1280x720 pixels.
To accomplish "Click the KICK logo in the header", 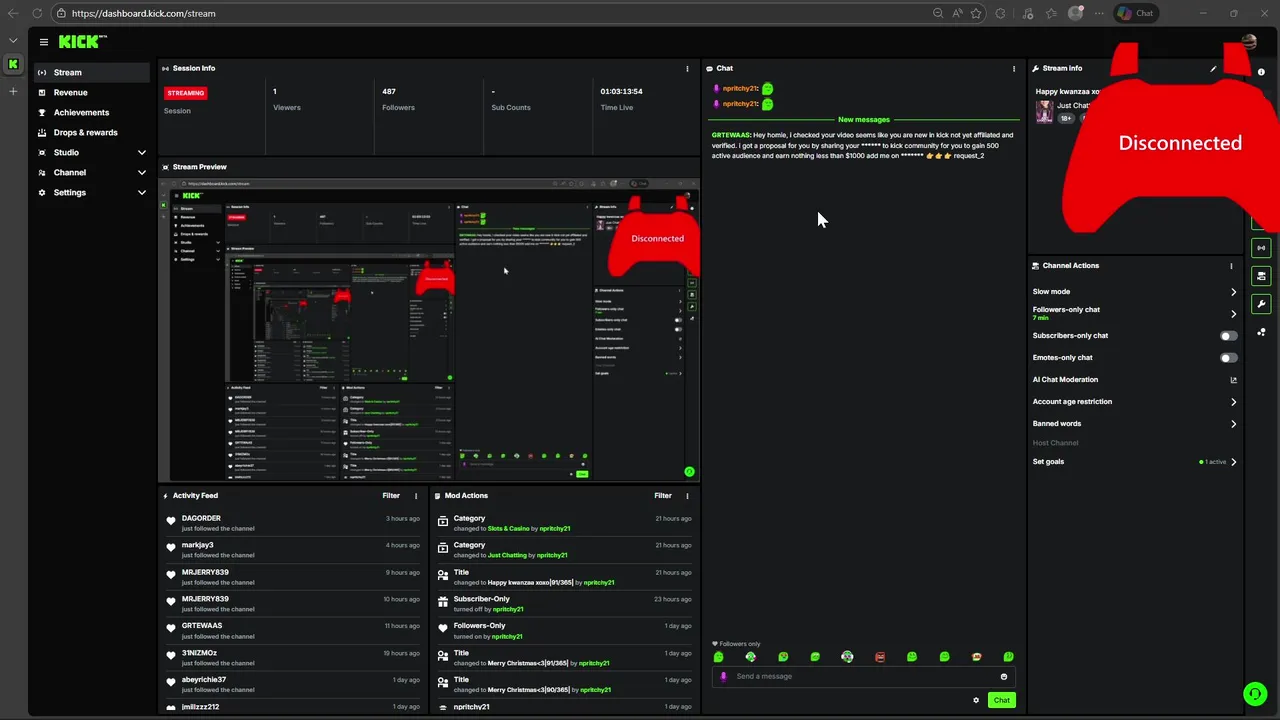I will 82,42.
